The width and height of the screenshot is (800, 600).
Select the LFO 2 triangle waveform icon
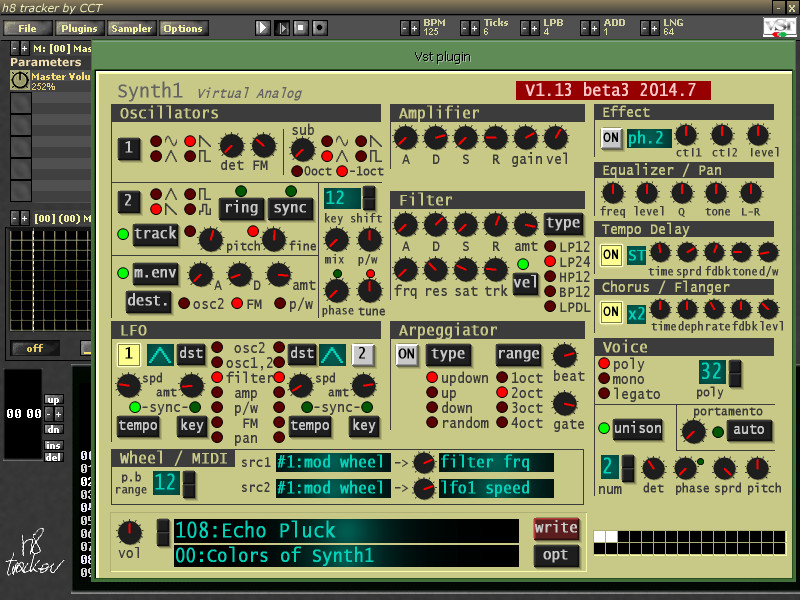coord(333,354)
